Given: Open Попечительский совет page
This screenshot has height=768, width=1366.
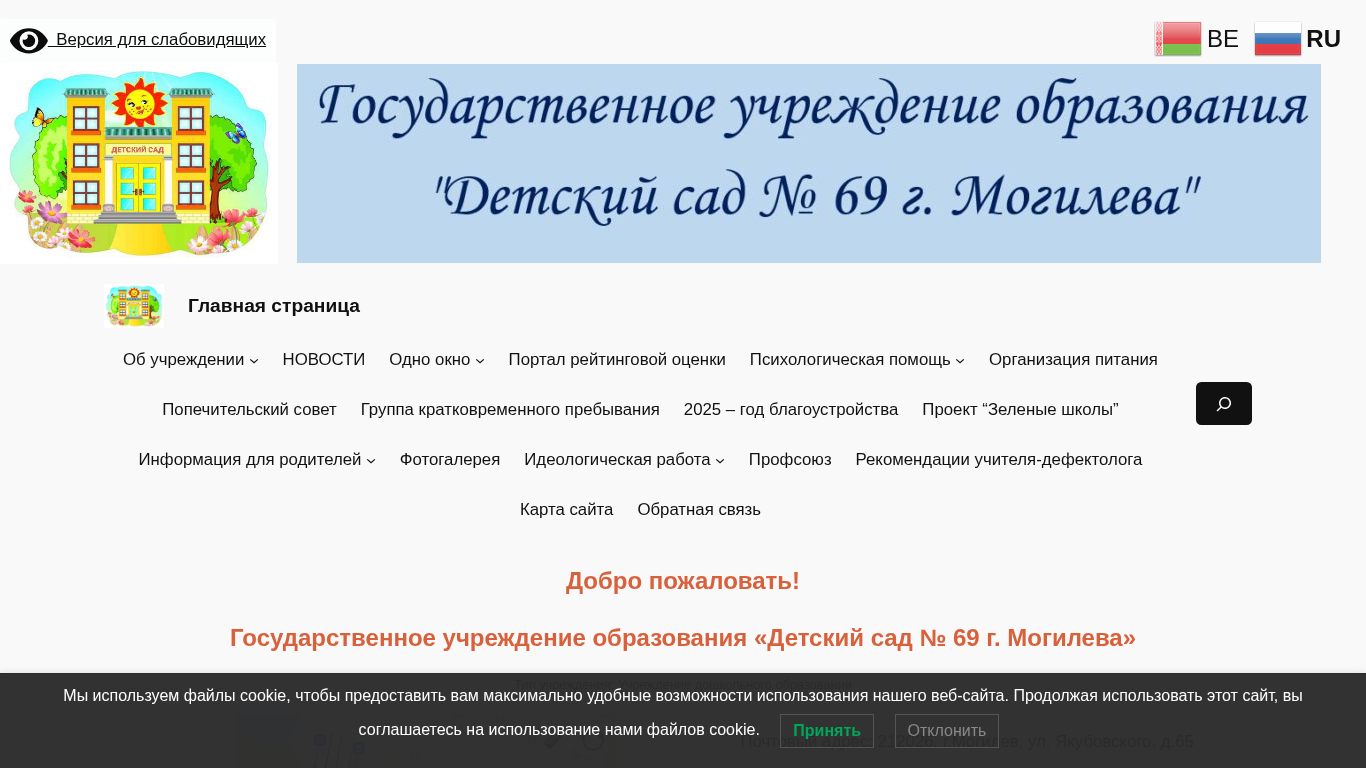Looking at the screenshot, I should [249, 410].
